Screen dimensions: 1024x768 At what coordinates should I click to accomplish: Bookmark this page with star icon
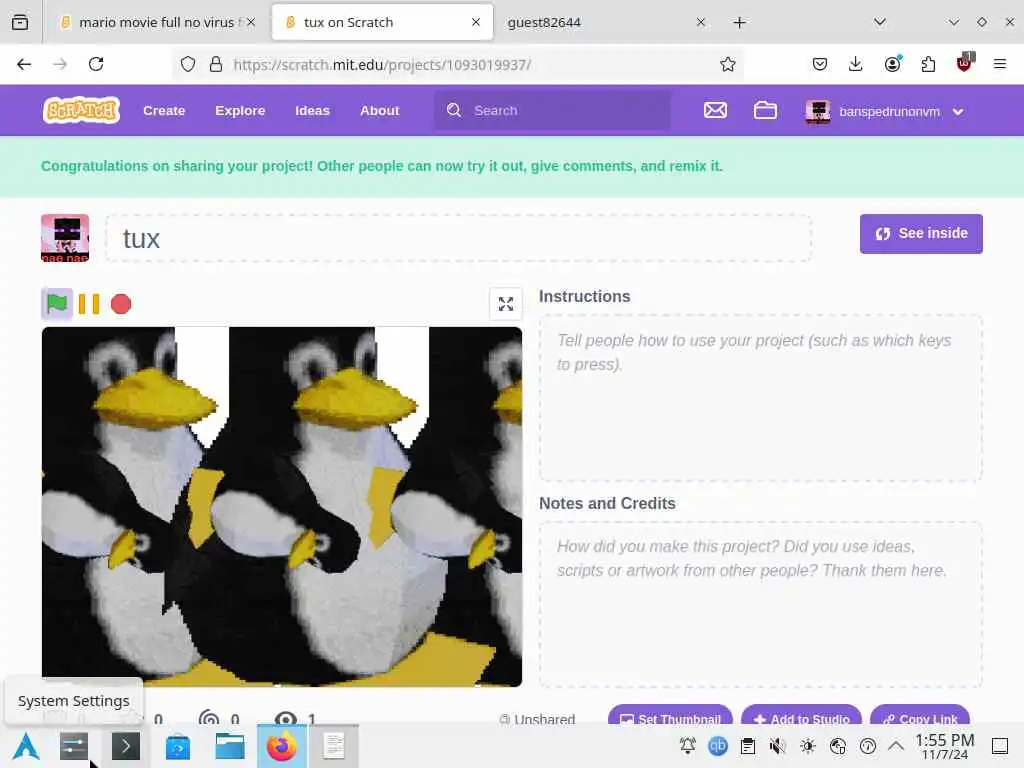(x=728, y=64)
